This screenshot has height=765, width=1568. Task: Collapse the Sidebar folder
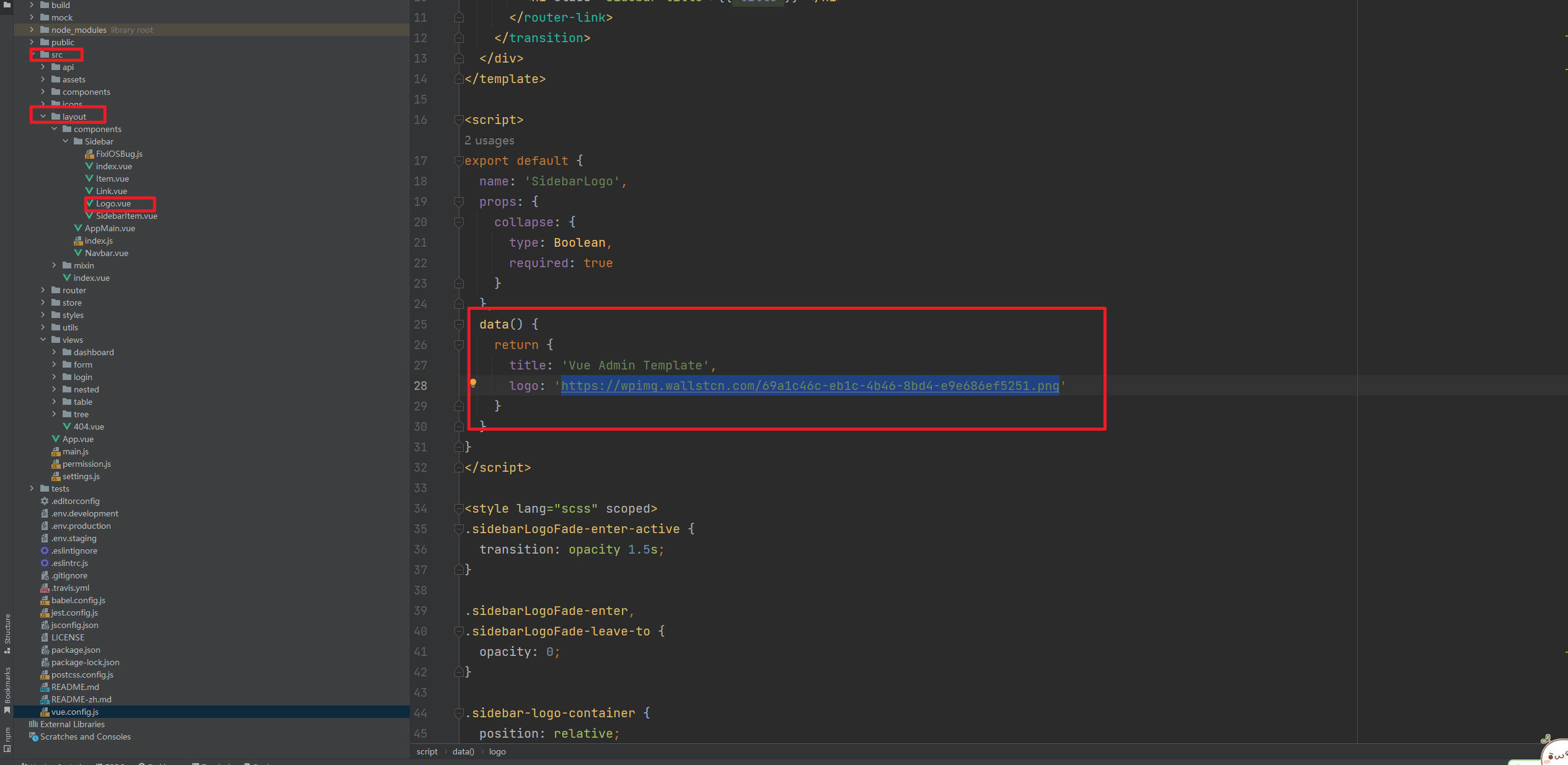(x=65, y=141)
